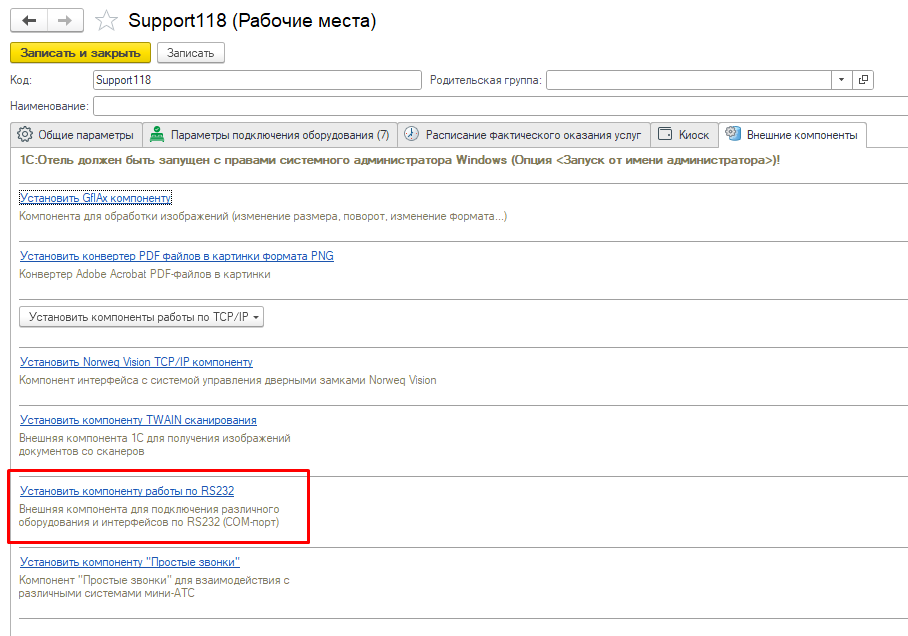The image size is (908, 636).
Task: Click the open-form icon beside Родительская группа
Action: pyautogui.click(x=863, y=80)
